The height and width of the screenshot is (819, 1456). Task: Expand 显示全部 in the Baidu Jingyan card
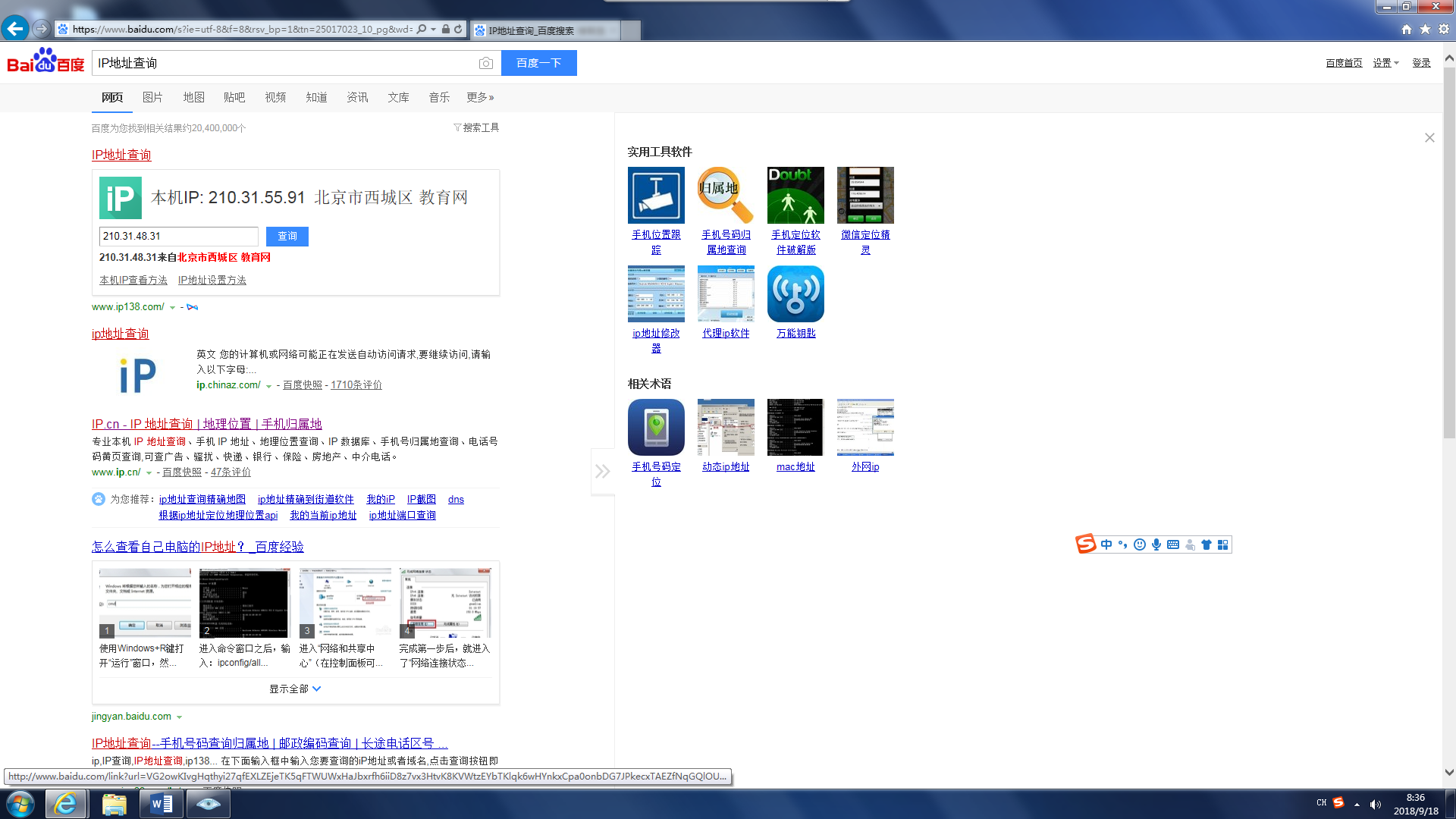[295, 689]
